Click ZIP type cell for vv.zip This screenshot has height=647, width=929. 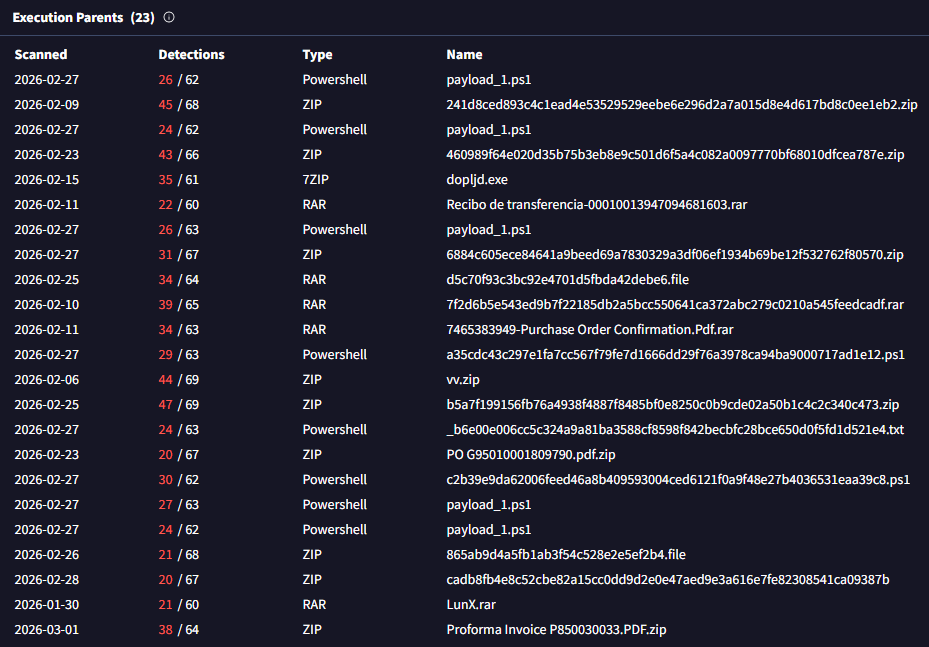(x=312, y=380)
